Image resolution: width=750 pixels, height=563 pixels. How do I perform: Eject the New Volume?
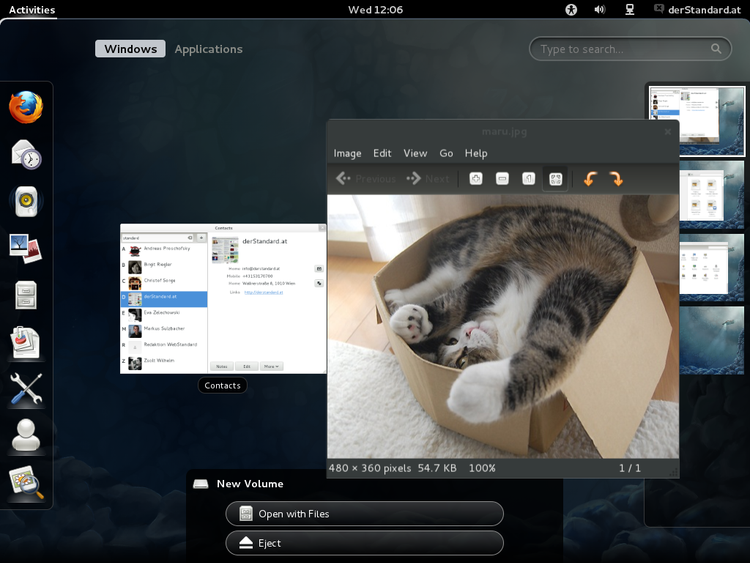pyautogui.click(x=364, y=543)
